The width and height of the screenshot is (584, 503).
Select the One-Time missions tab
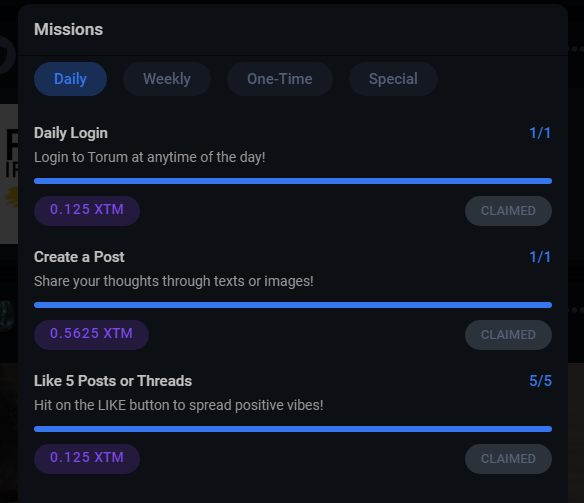(280, 79)
